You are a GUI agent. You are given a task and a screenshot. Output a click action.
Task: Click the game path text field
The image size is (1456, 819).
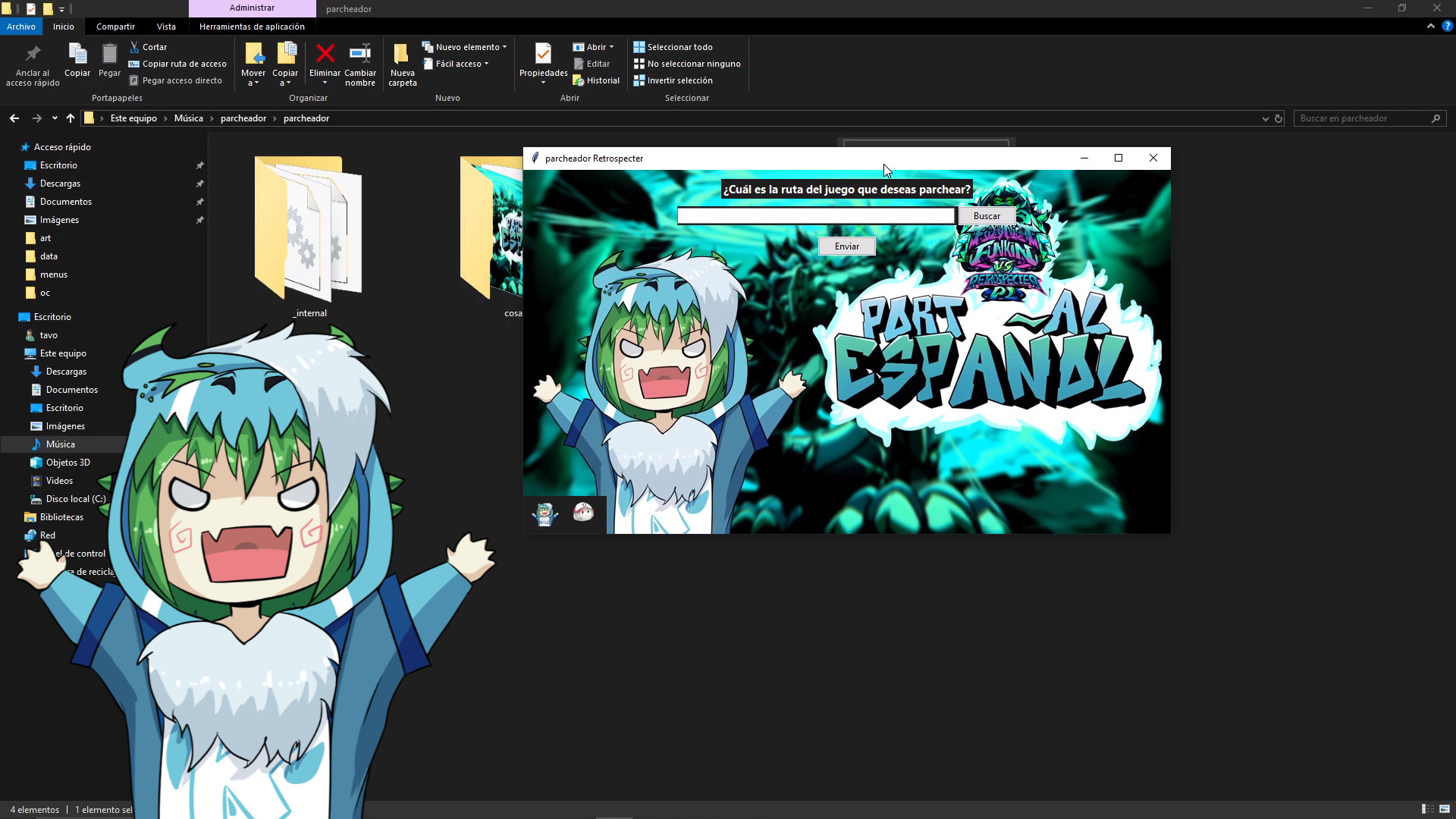[x=815, y=216]
